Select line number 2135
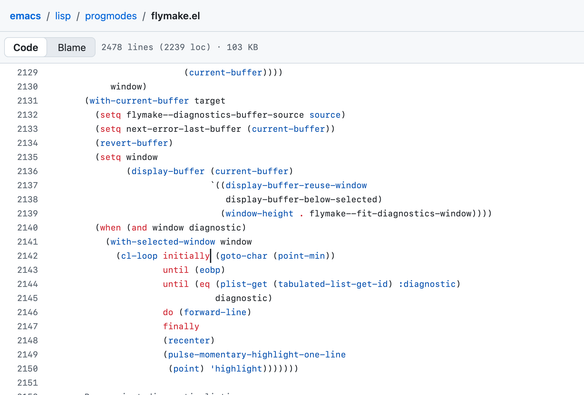 click(x=28, y=157)
